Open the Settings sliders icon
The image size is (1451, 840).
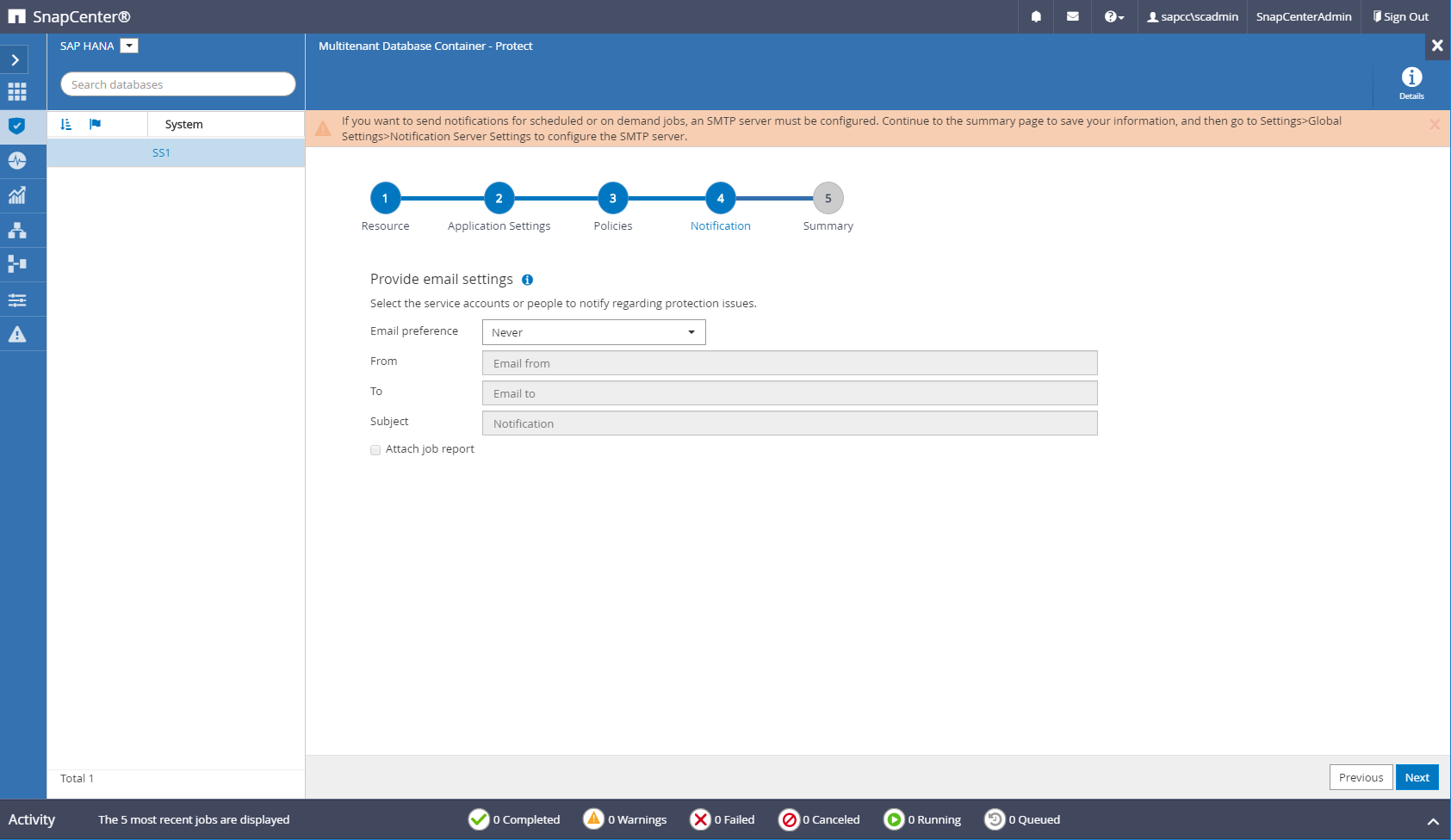(17, 300)
